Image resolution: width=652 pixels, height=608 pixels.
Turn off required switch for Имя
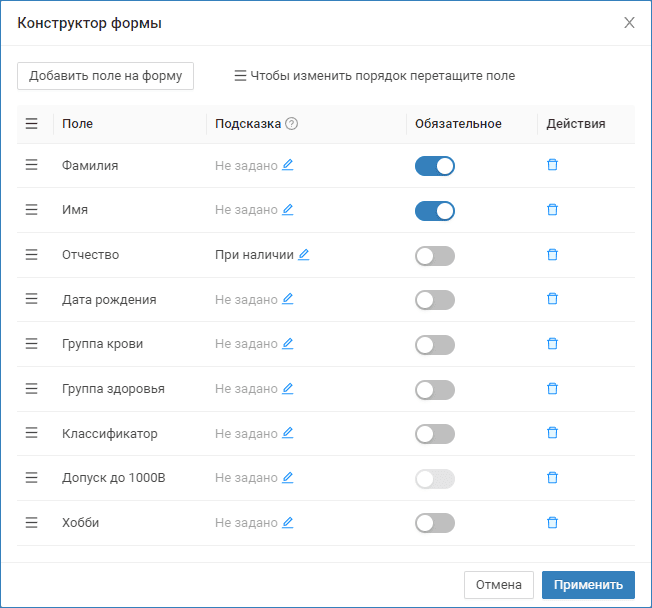[x=435, y=211]
